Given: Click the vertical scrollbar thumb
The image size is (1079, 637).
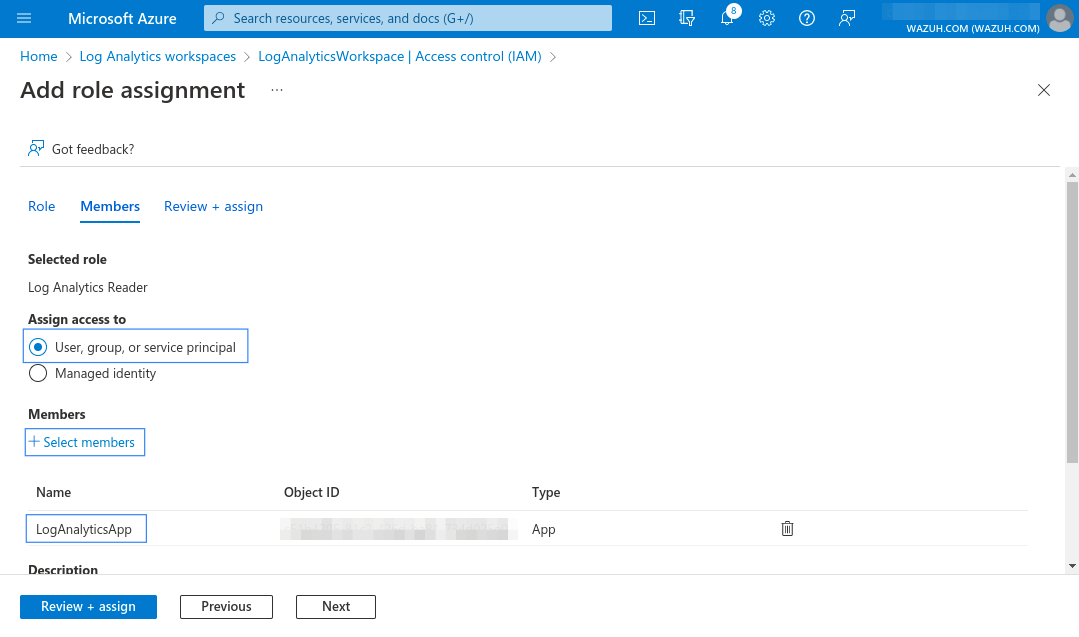Looking at the screenshot, I should tap(1072, 322).
